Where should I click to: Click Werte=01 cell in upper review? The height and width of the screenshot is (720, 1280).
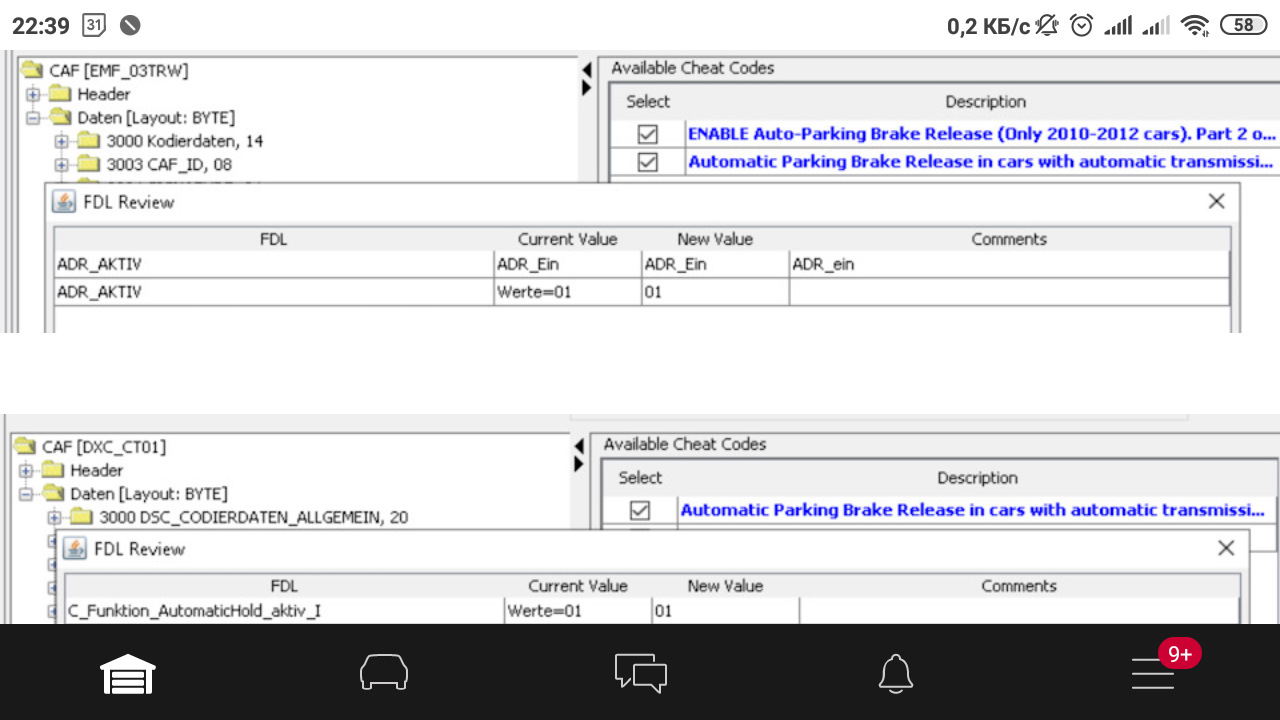pos(567,292)
